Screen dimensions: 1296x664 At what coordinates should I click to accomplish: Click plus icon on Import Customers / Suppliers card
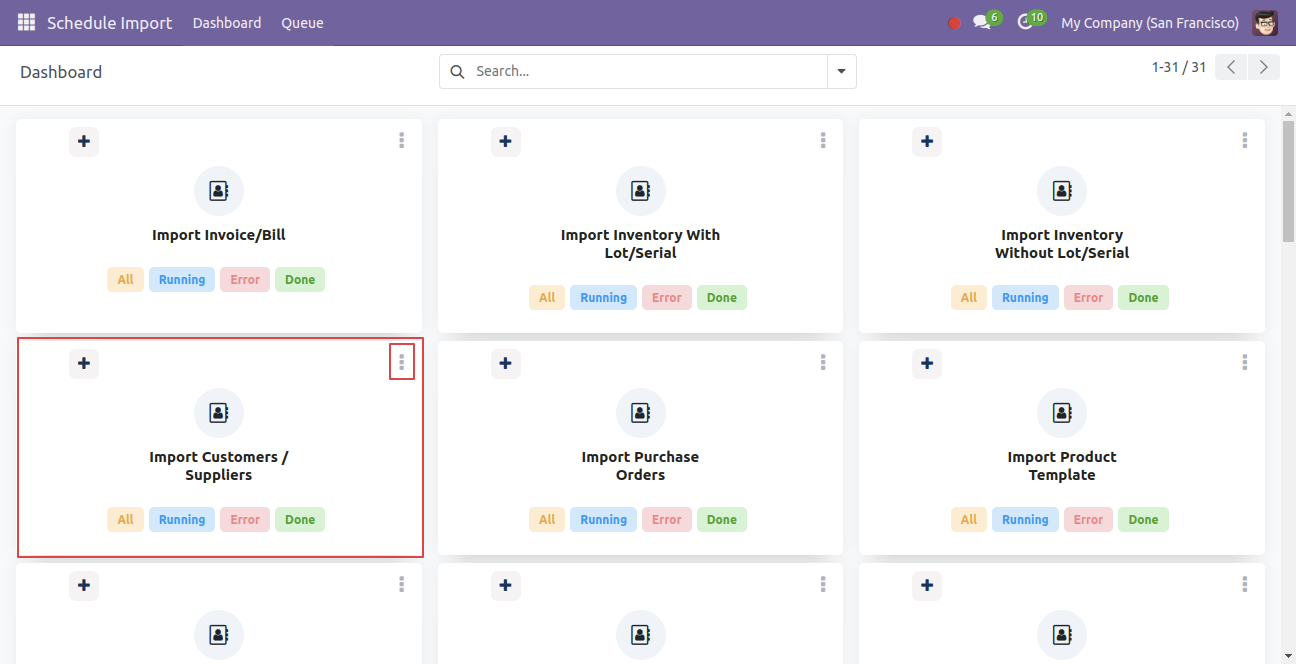coord(84,363)
